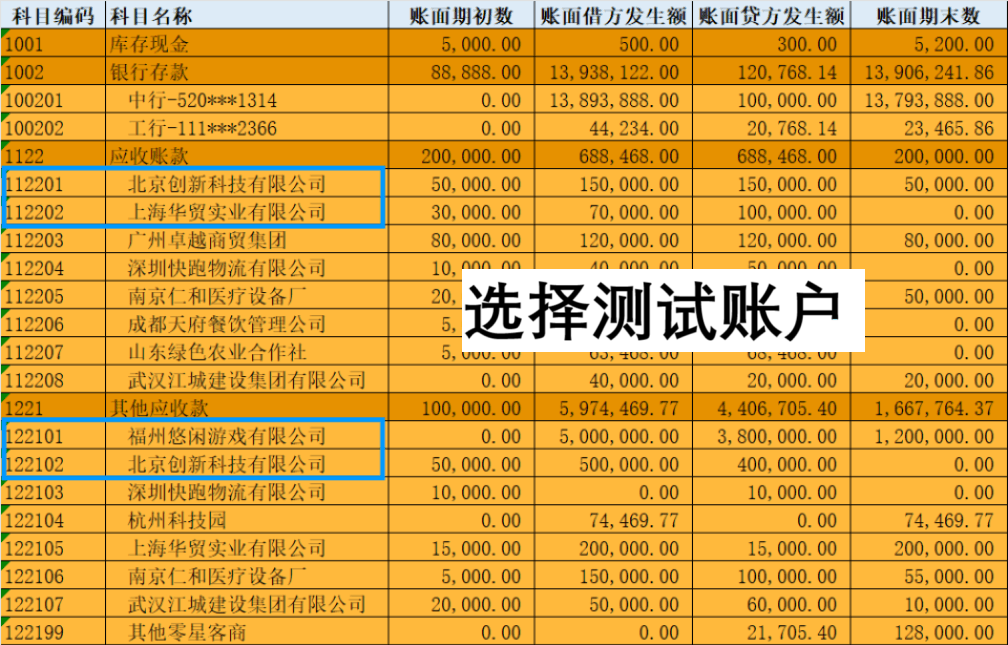This screenshot has height=645, width=1008.
Task: Select account code 1002 cell
Action: (x=53, y=72)
